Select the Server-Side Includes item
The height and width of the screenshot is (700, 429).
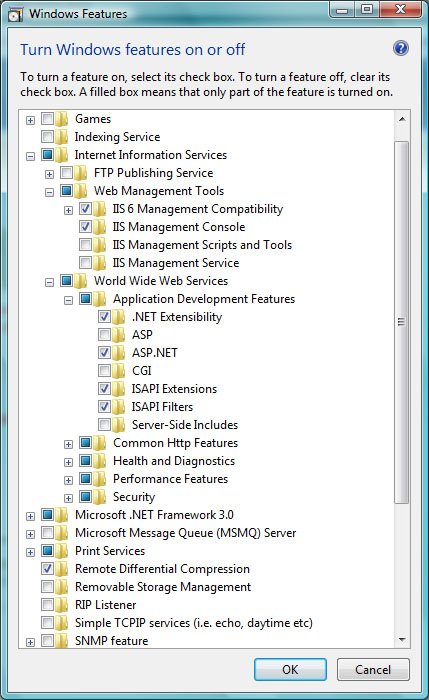[185, 425]
